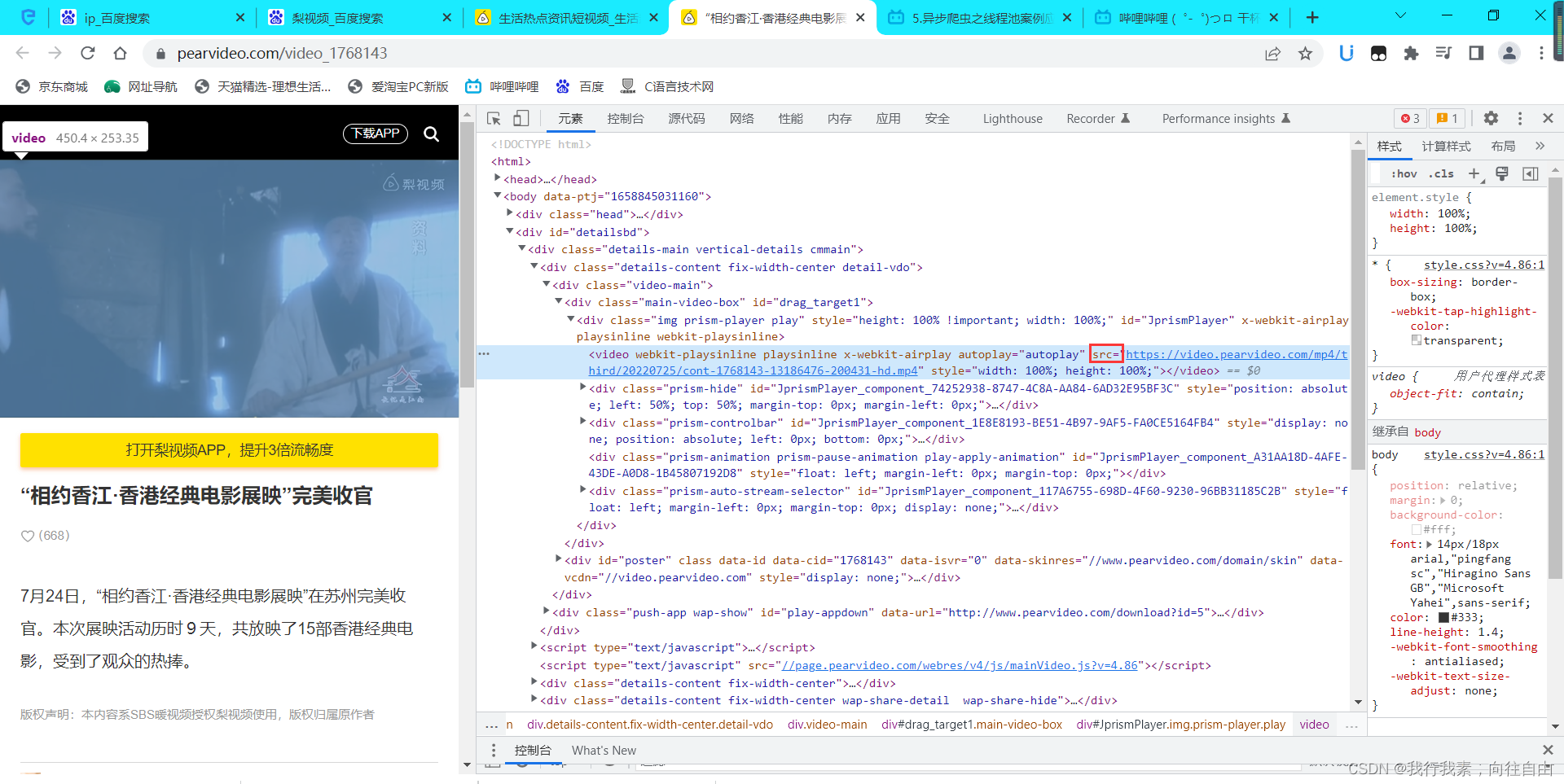
Task: Click the yellow 打开梨视频APP banner
Action: 229,450
